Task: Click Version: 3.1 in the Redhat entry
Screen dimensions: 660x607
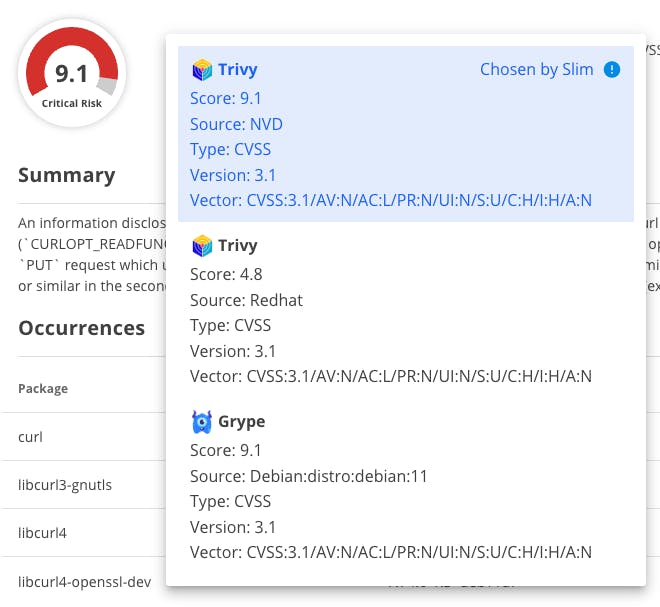Action: point(233,351)
